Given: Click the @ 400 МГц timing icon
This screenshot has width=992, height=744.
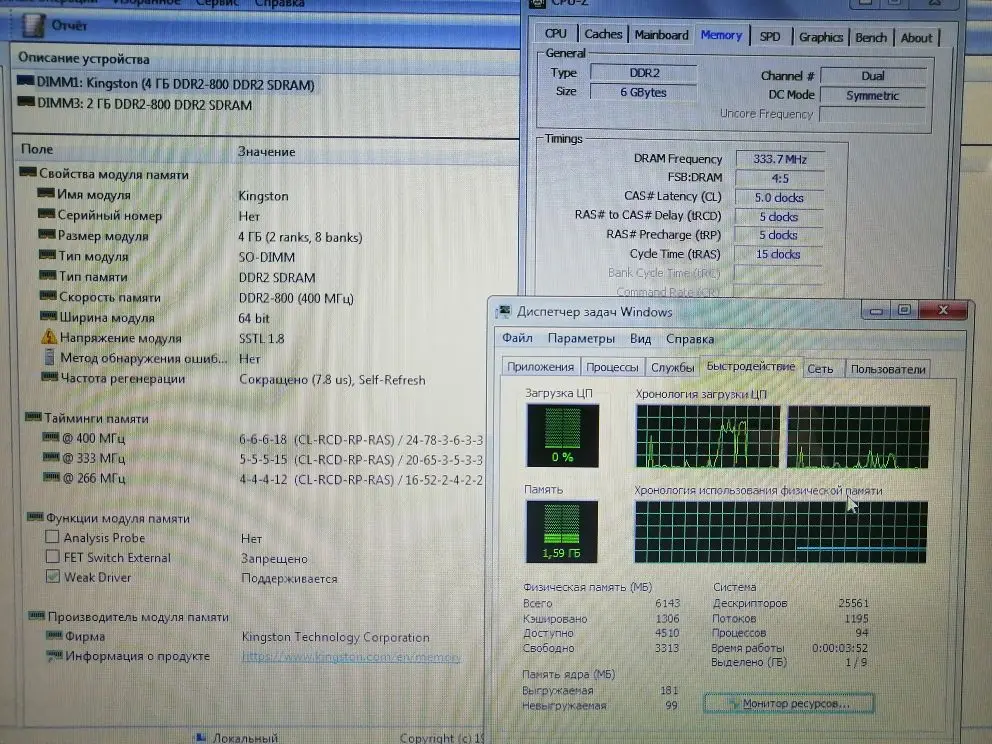Looking at the screenshot, I should pyautogui.click(x=51, y=437).
